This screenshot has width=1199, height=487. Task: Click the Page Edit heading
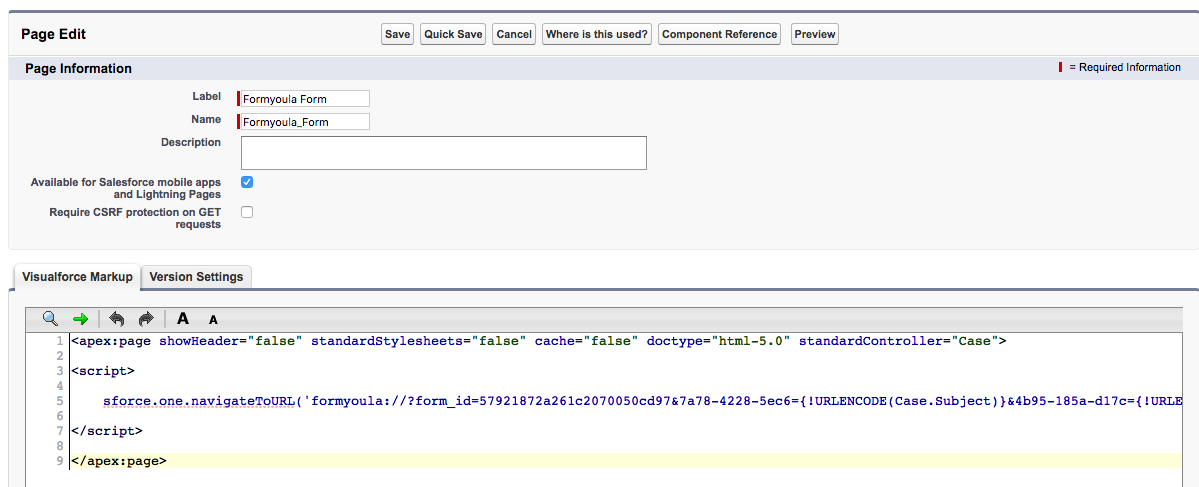(54, 34)
